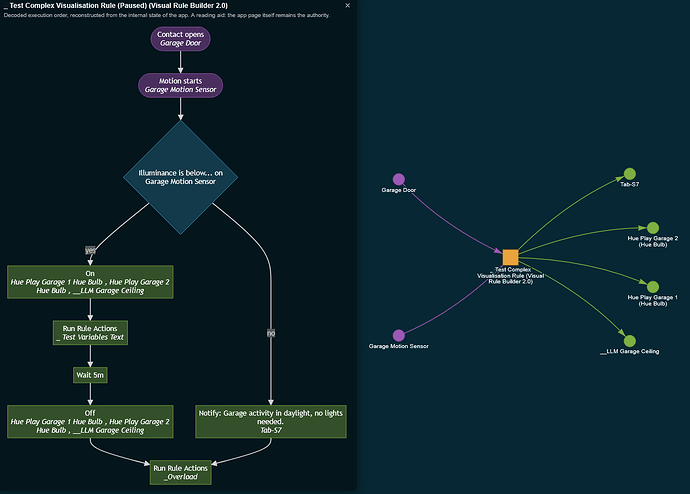Click the On lights action box

(90, 282)
